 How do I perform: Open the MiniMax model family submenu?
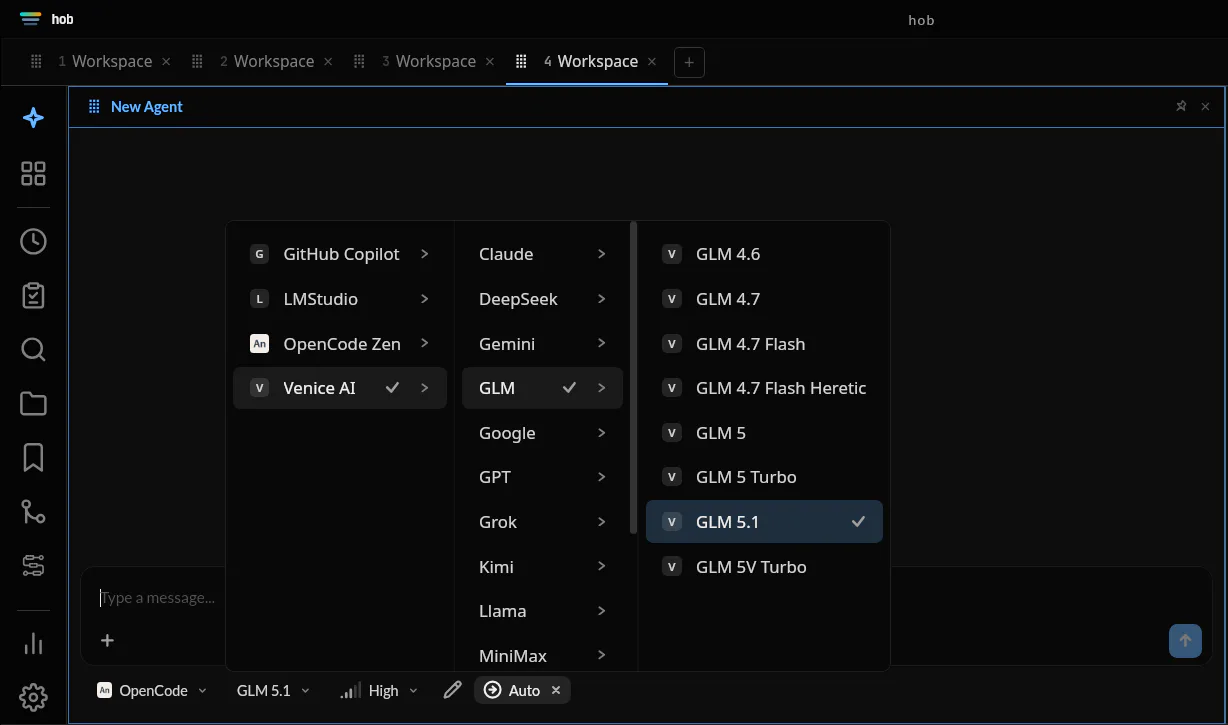pyautogui.click(x=542, y=656)
